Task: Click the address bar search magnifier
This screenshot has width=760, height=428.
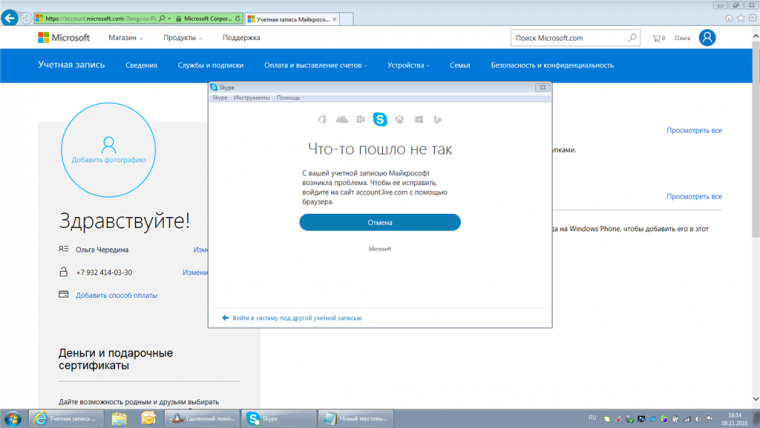Action: click(162, 18)
